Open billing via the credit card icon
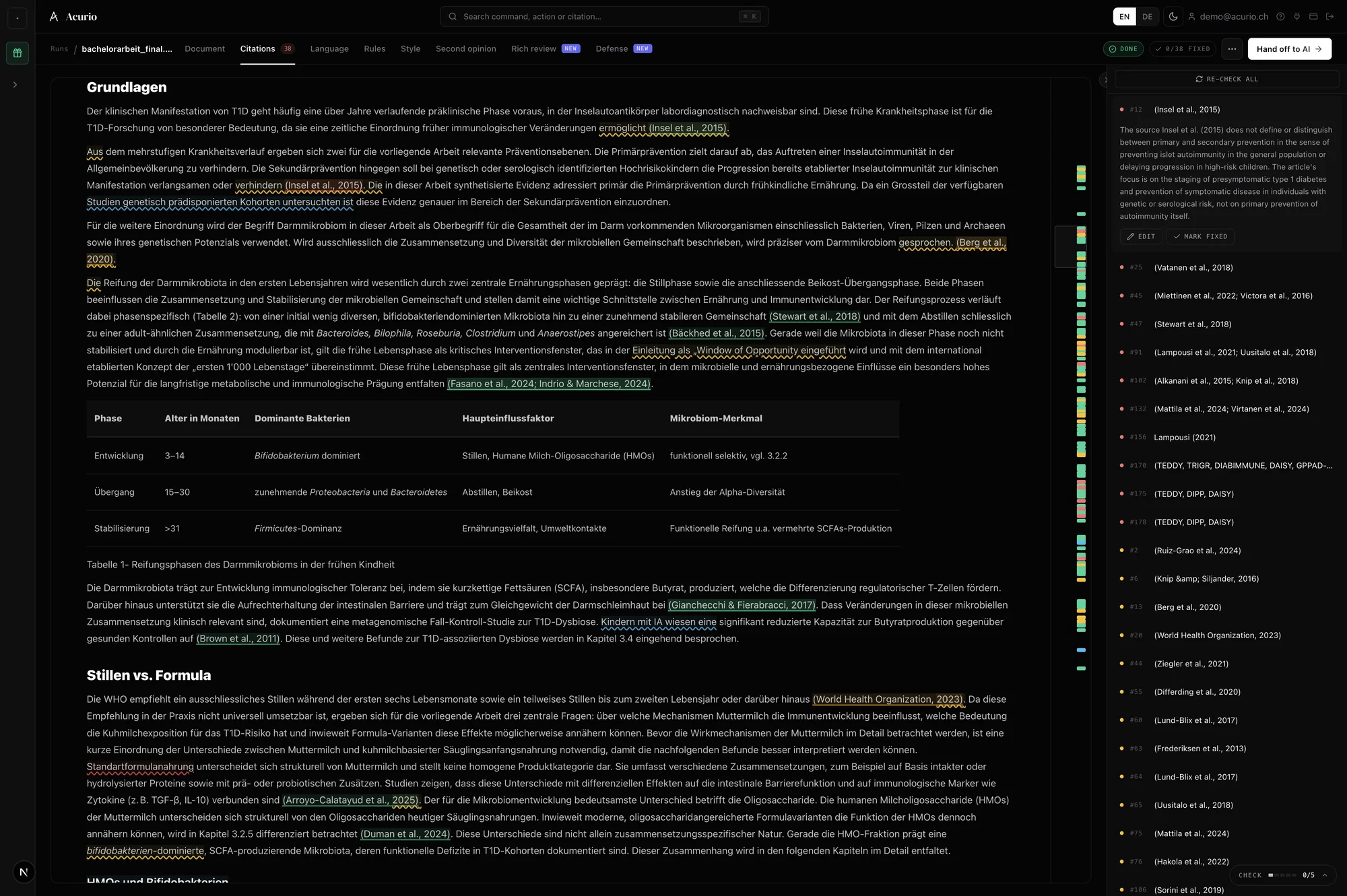Viewport: 1347px width, 896px height. pos(1313,17)
